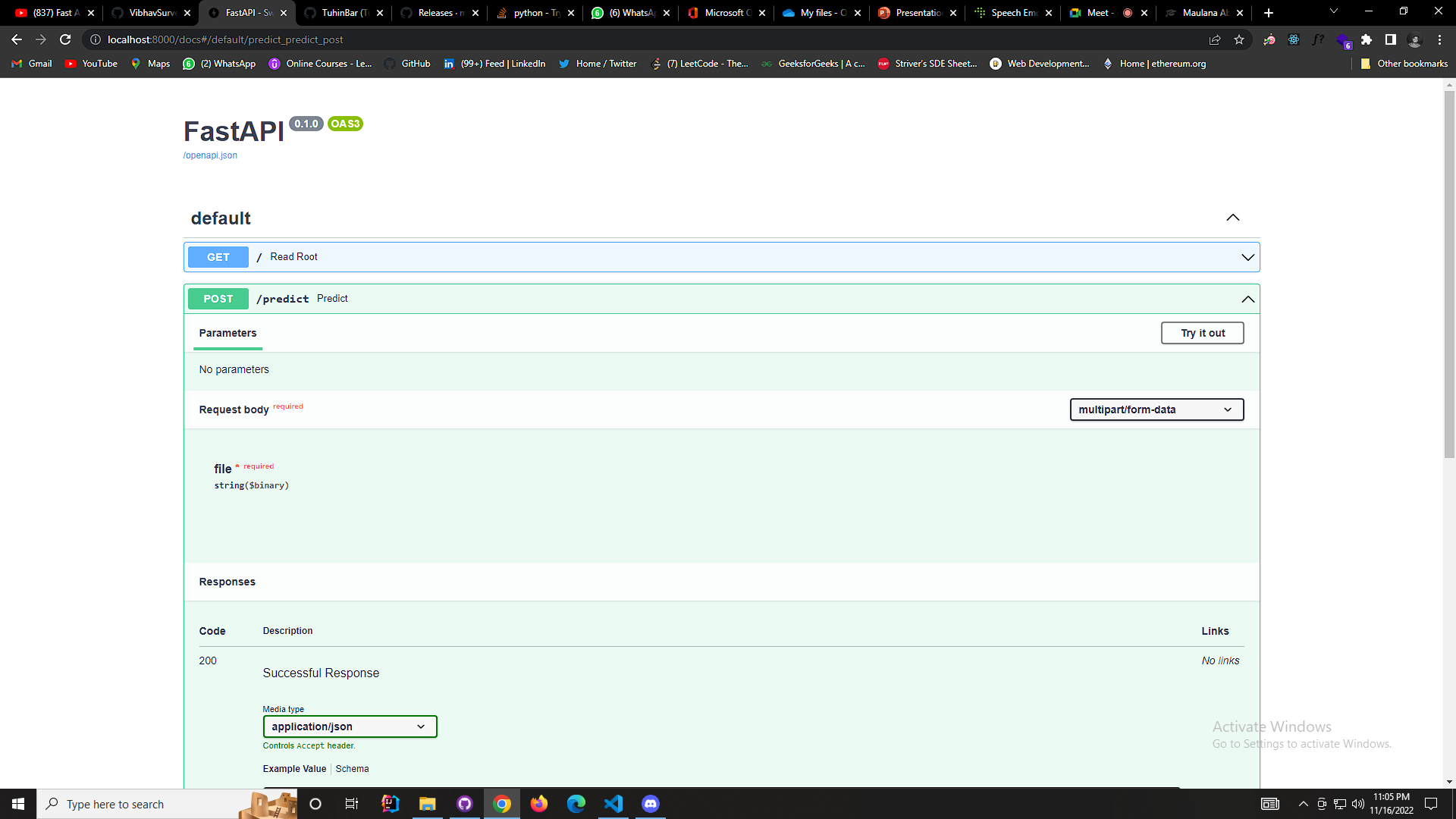Open the /openapi.json link
The width and height of the screenshot is (1456, 819).
(209, 155)
